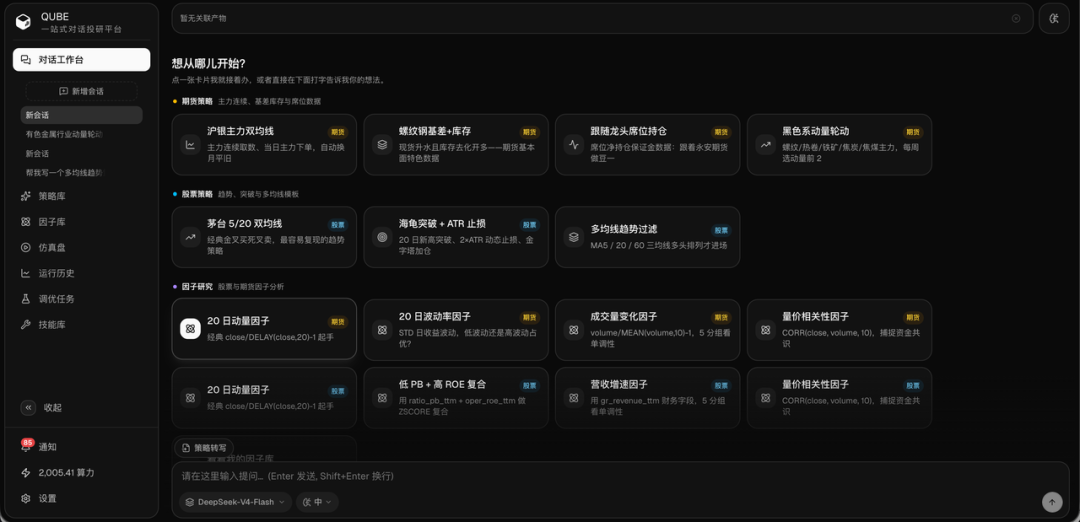The image size is (1080, 522).
Task: Click the 2,005.41 算力 balance
Action: (x=66, y=473)
